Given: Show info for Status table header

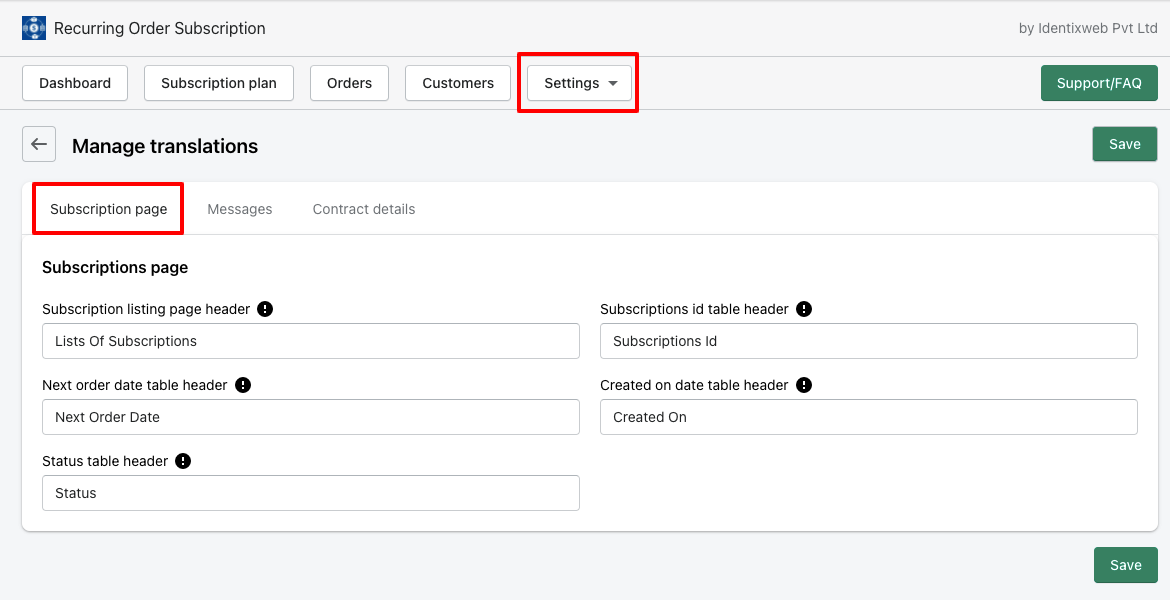Looking at the screenshot, I should [183, 461].
